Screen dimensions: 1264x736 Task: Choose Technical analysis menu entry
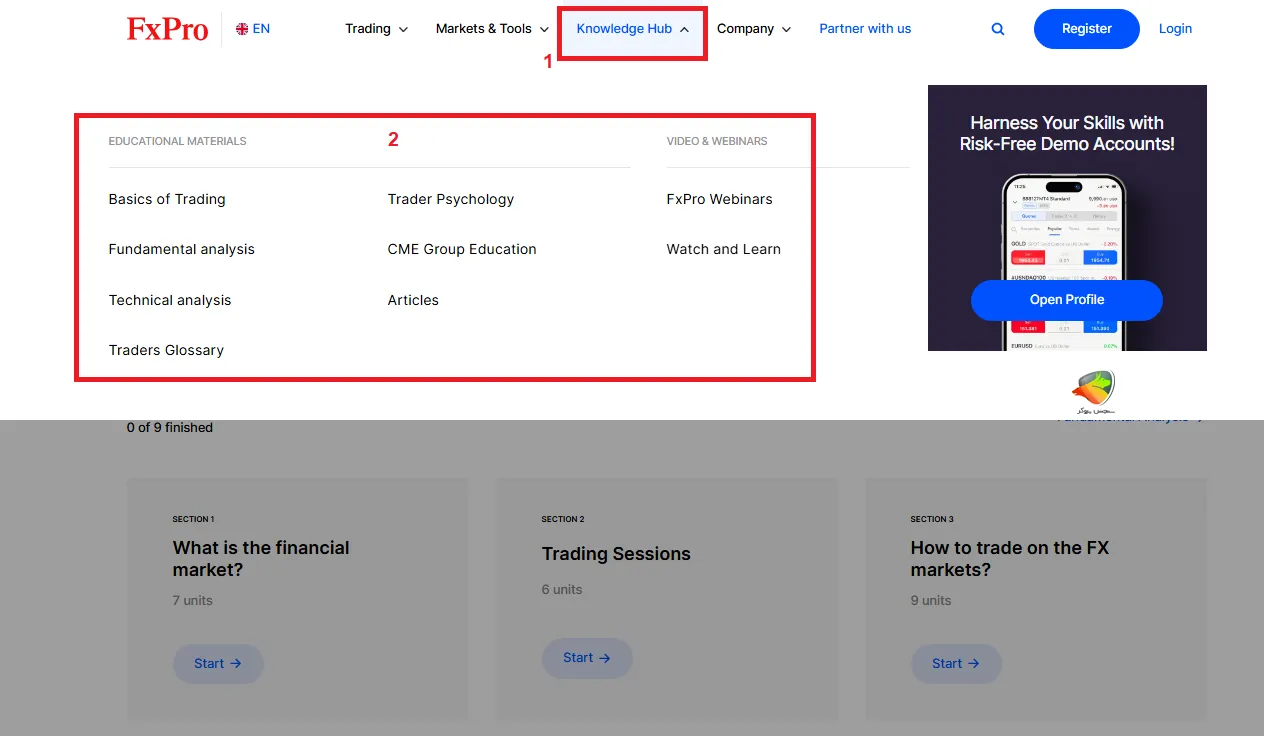(x=170, y=300)
